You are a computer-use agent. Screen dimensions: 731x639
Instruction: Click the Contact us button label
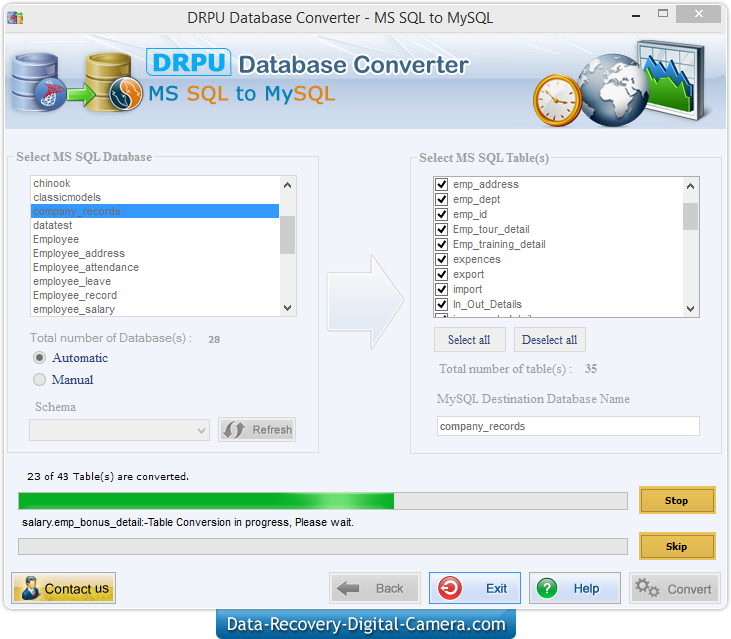[x=76, y=589]
